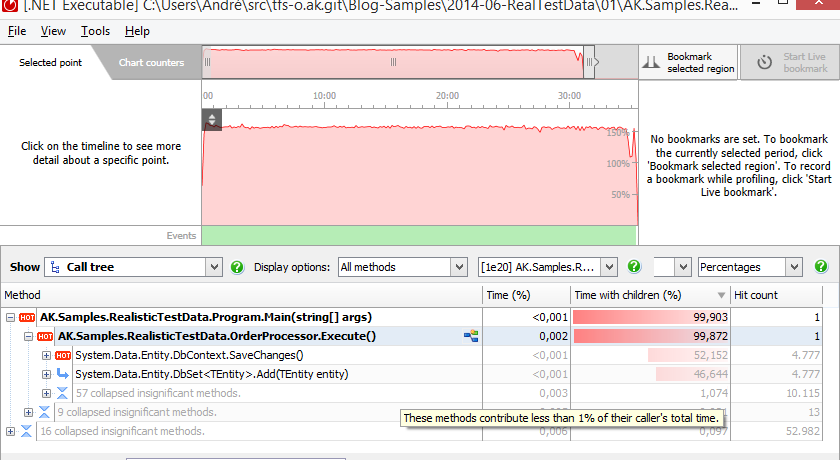Screen dimensions: 840x460
Task: Switch to the Chart counters tab
Action: click(x=151, y=63)
